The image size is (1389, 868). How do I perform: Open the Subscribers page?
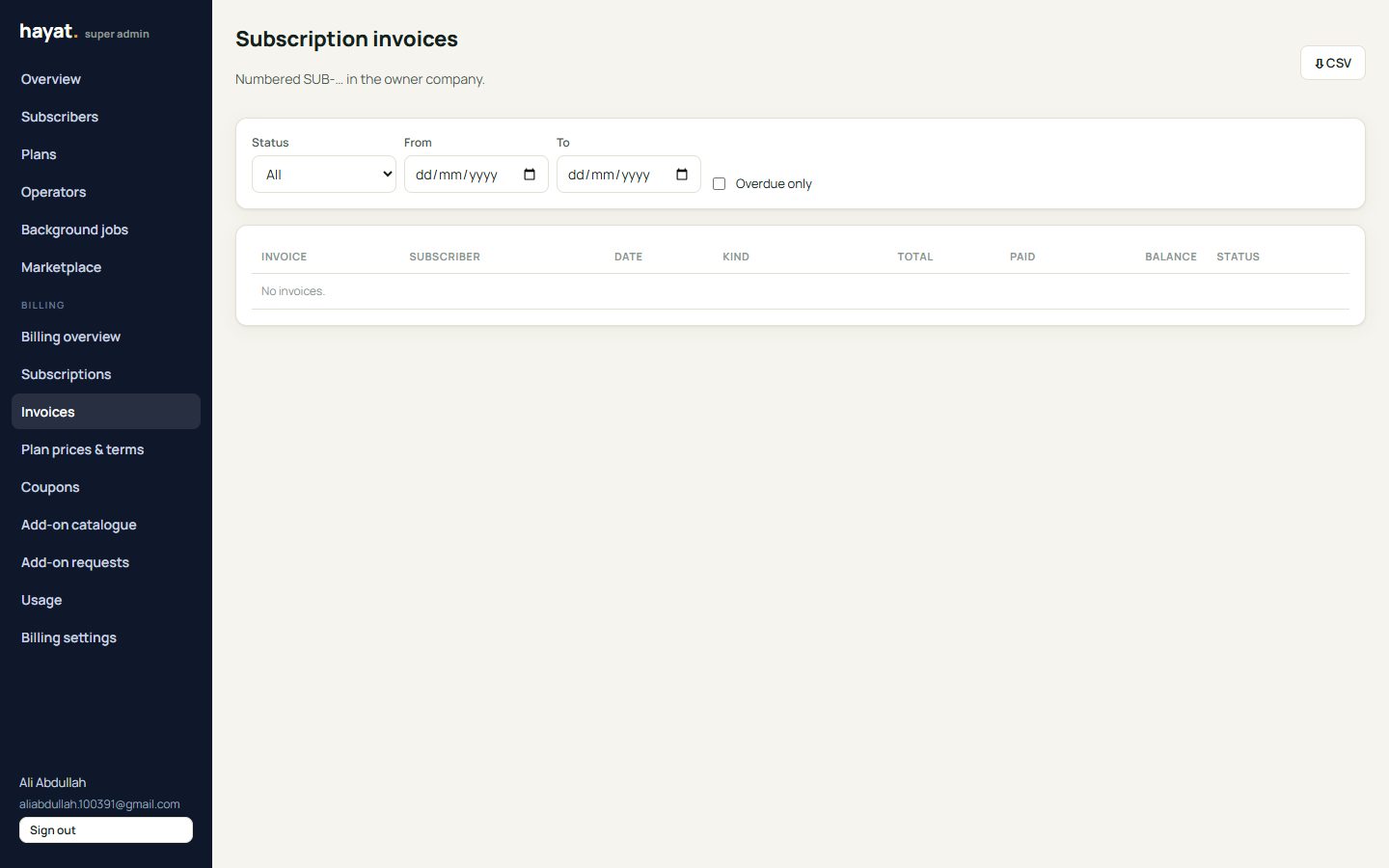[x=106, y=117]
